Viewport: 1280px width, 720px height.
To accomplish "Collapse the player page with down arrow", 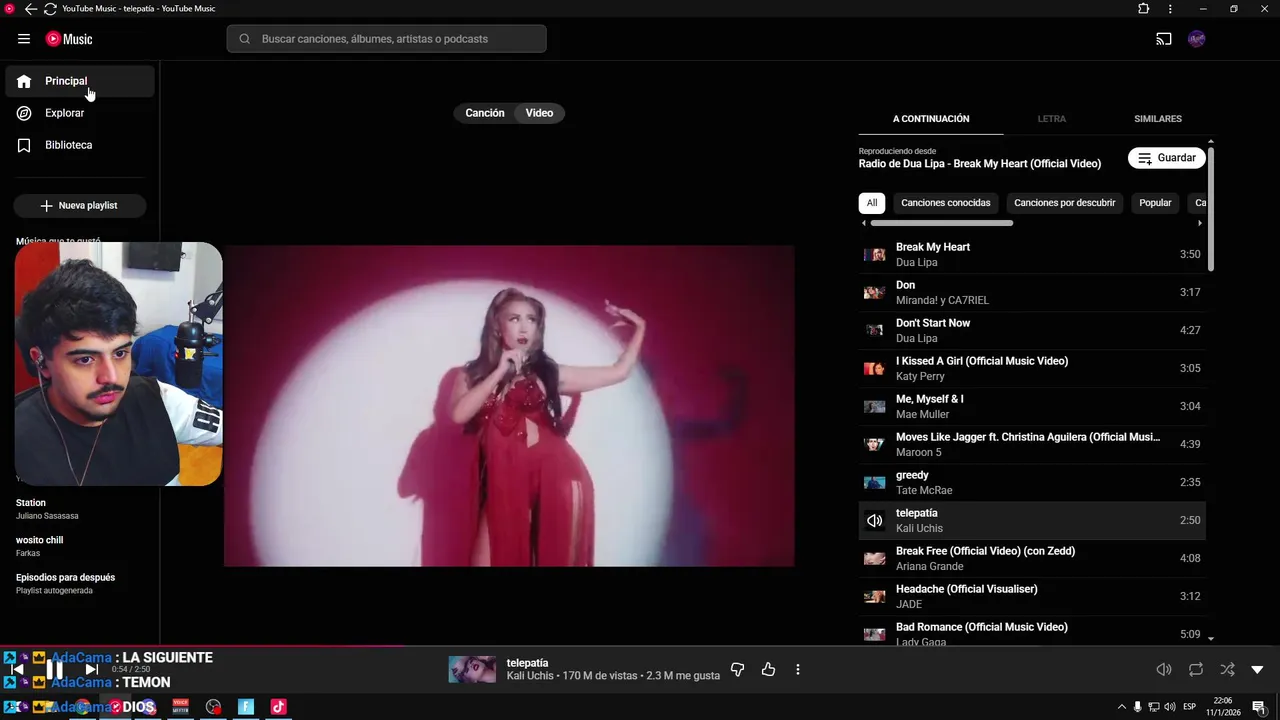I will coord(1258,669).
